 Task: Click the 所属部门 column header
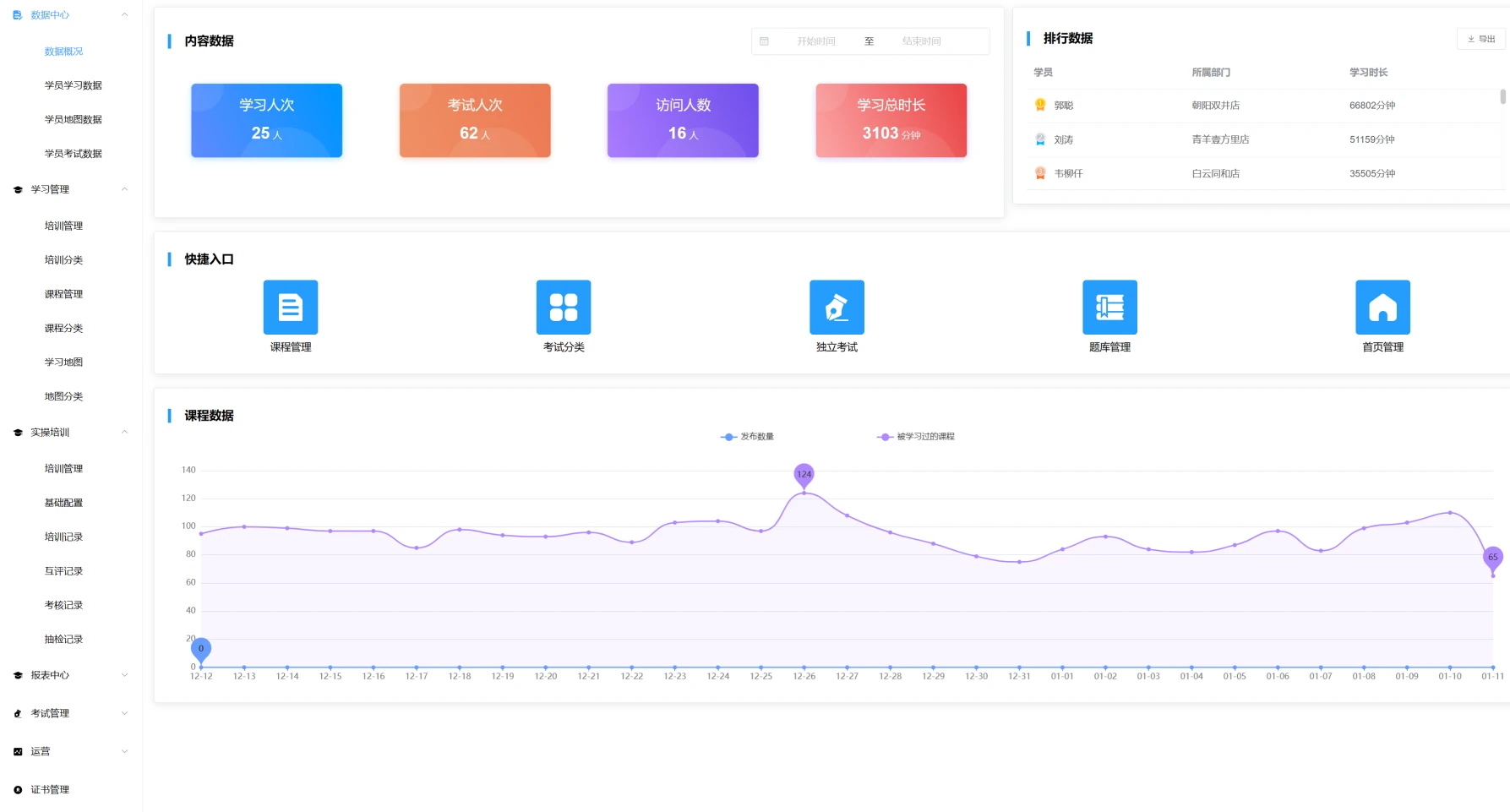1211,73
